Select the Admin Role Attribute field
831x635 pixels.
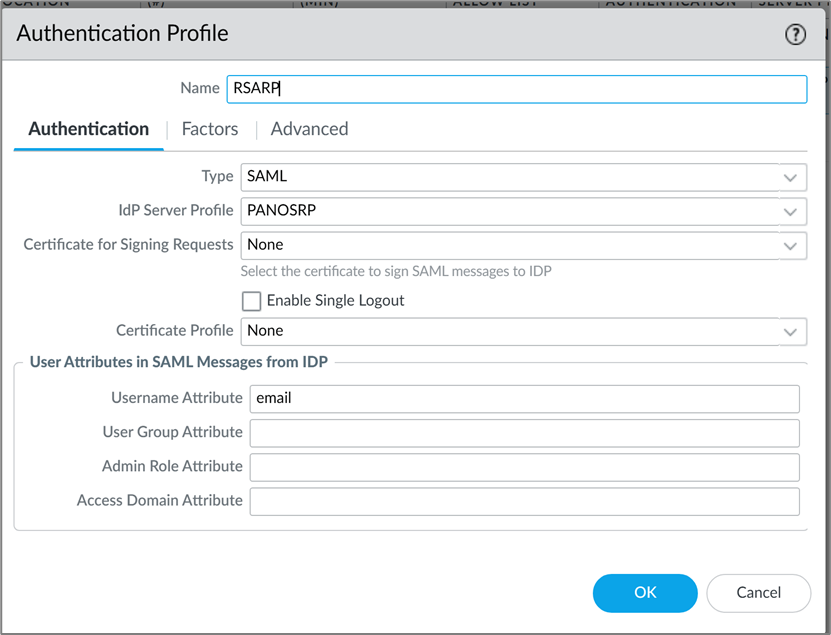point(524,467)
